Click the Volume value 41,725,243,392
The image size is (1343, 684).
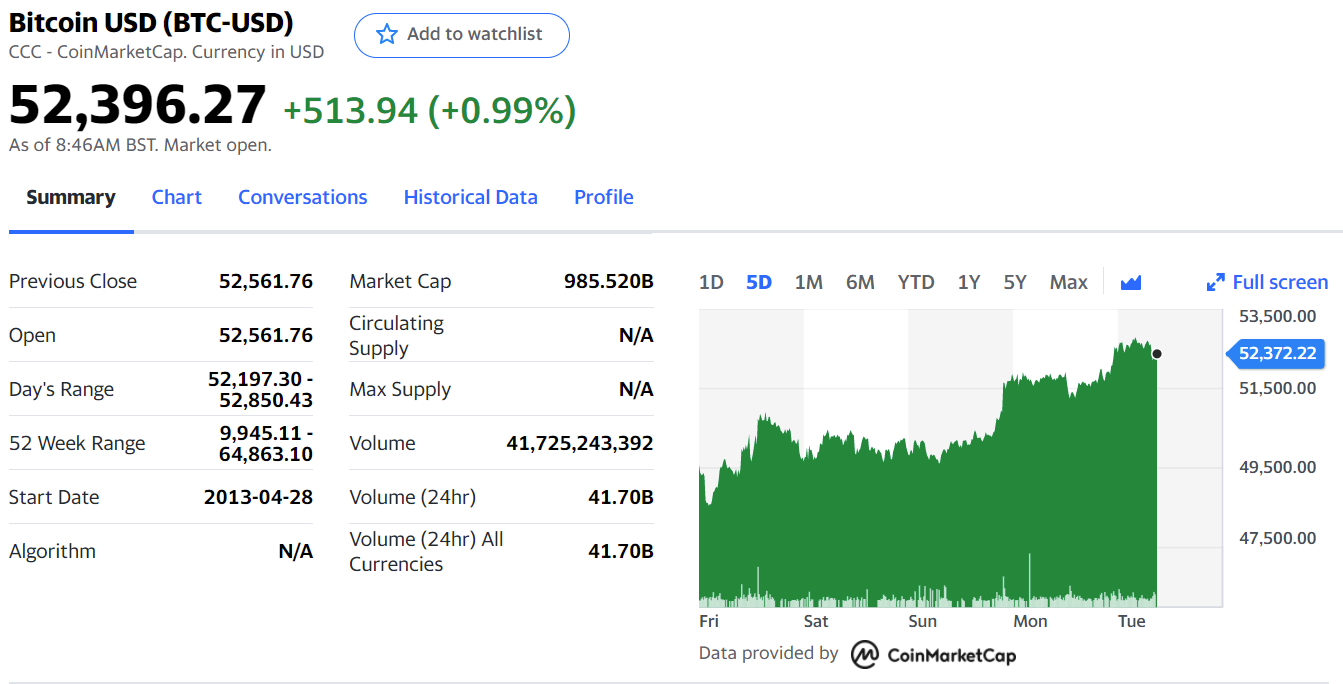[x=580, y=443]
